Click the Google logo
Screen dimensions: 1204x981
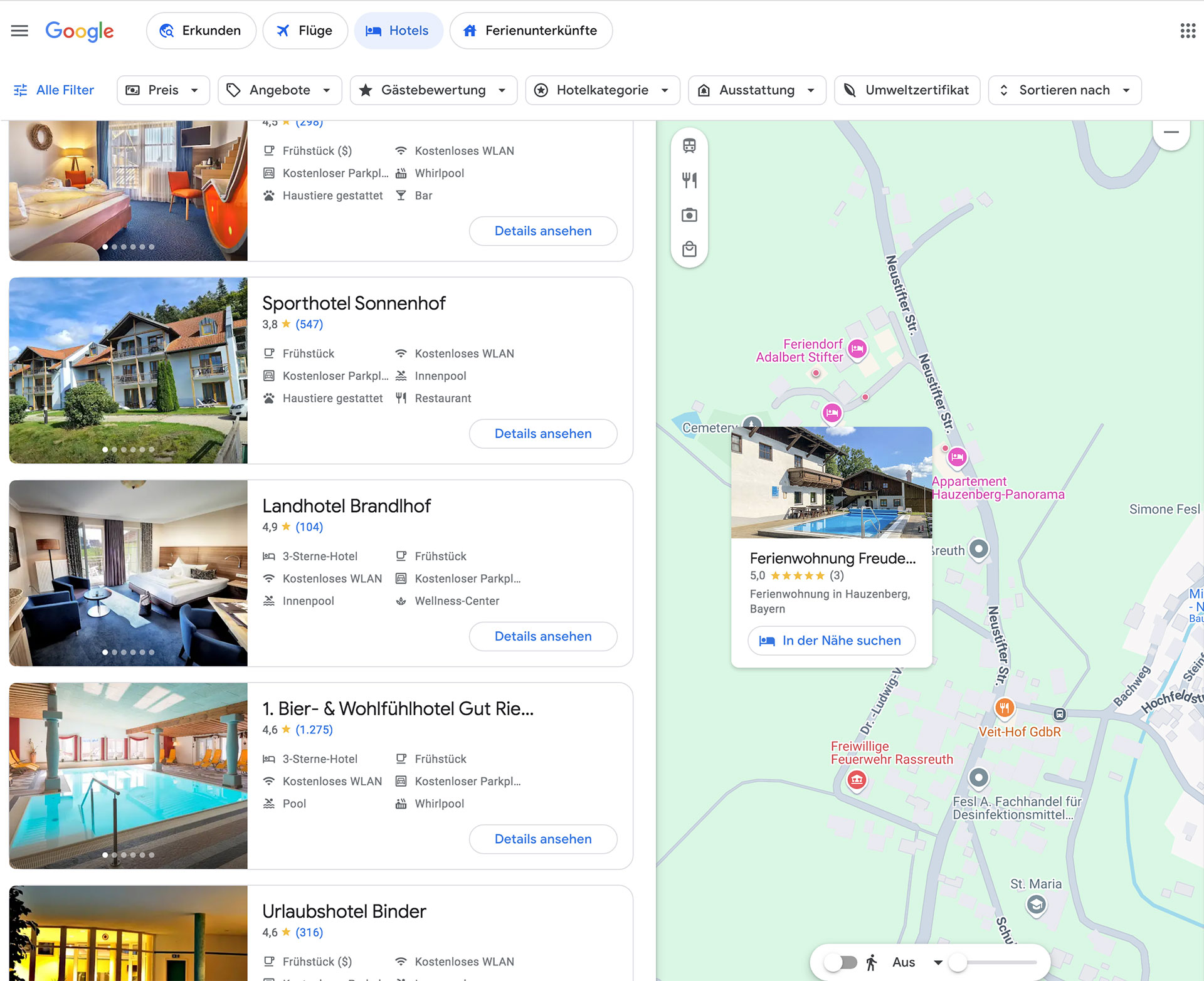tap(80, 31)
